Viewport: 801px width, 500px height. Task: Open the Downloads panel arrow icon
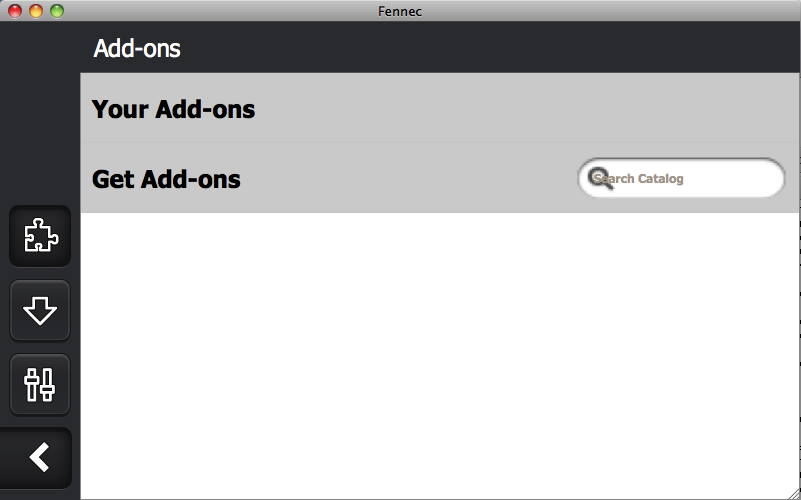40,310
